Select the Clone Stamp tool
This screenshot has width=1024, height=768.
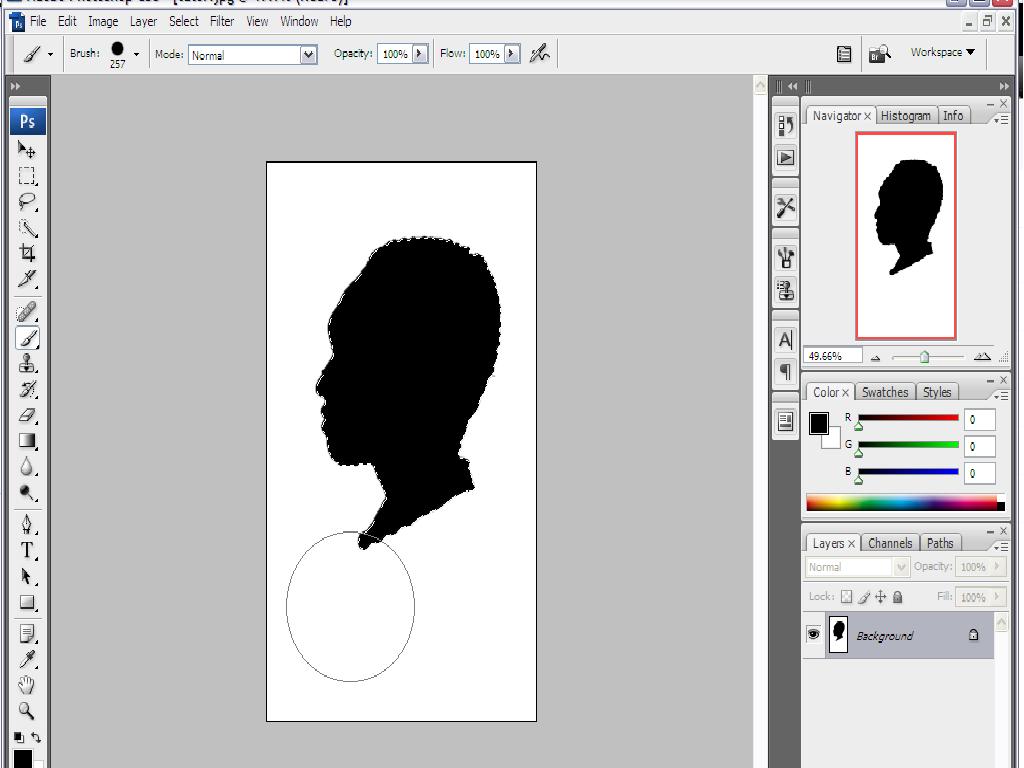click(27, 363)
